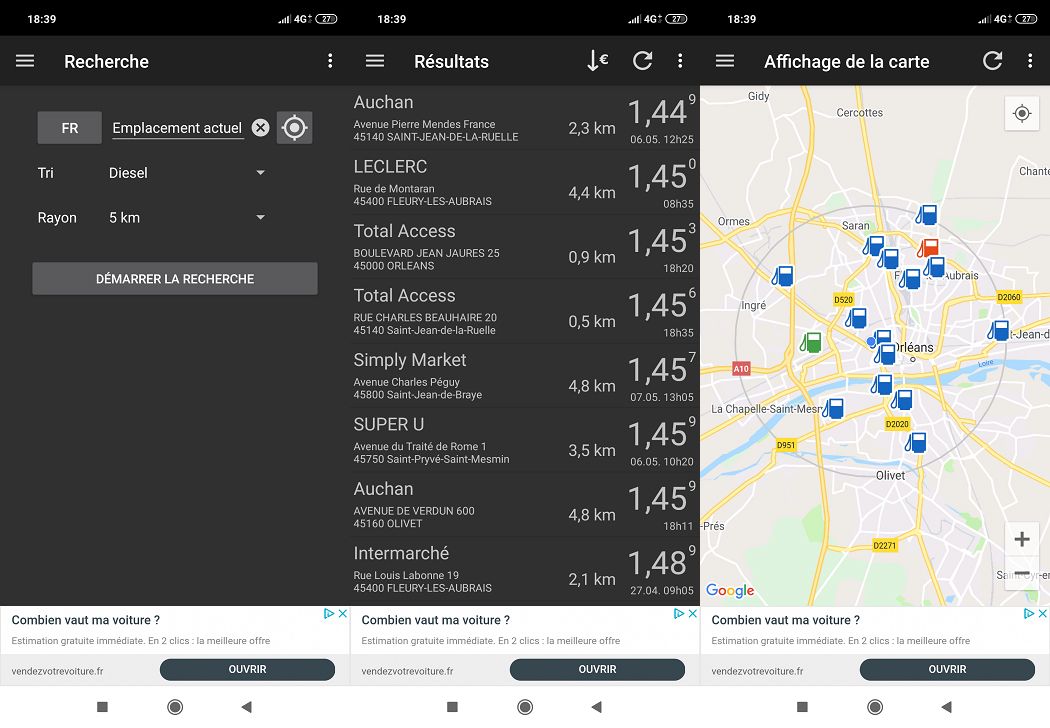Open AdChoices info on Recherche screen ad

pyautogui.click(x=329, y=613)
